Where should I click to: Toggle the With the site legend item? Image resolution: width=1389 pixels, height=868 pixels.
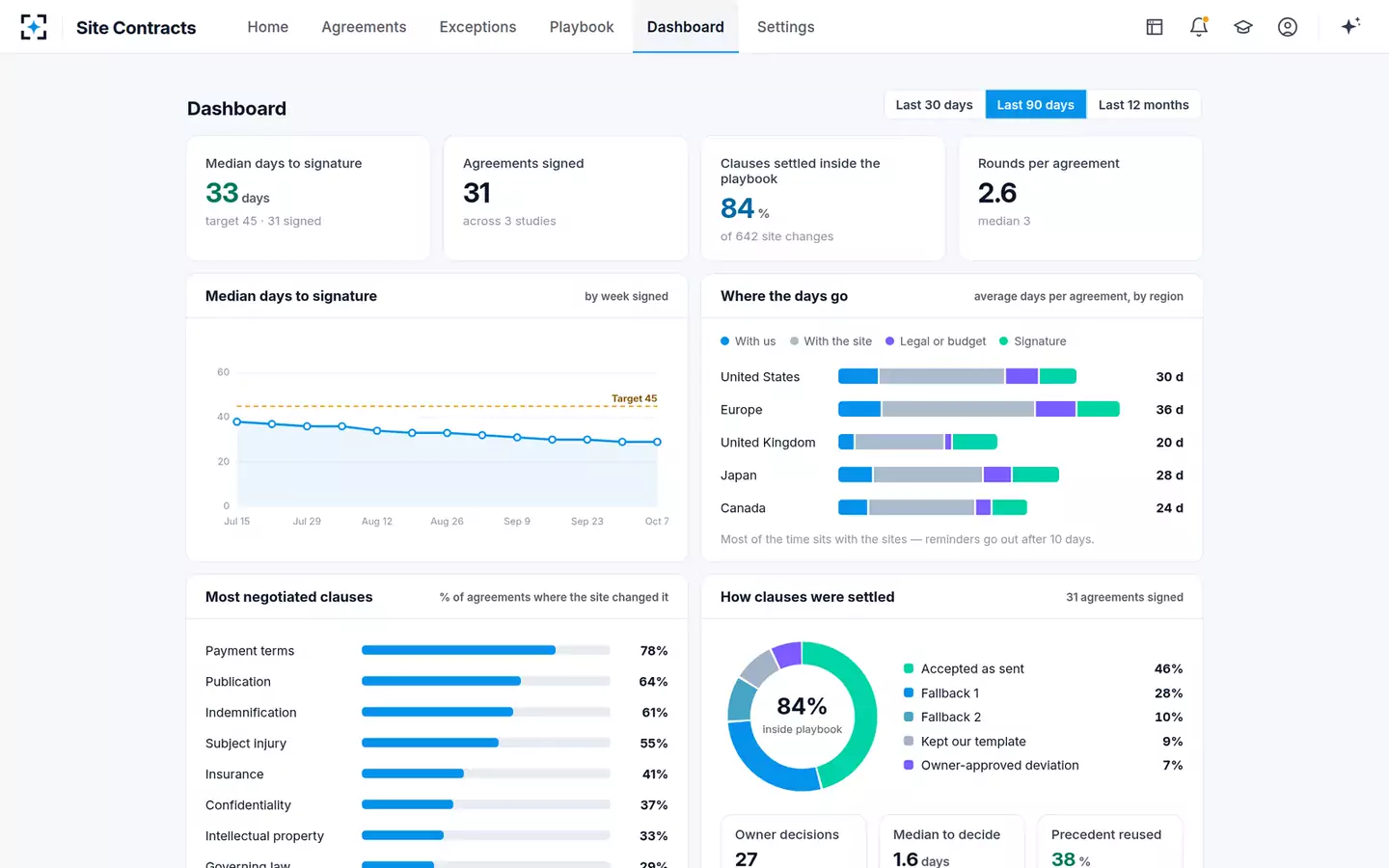831,341
